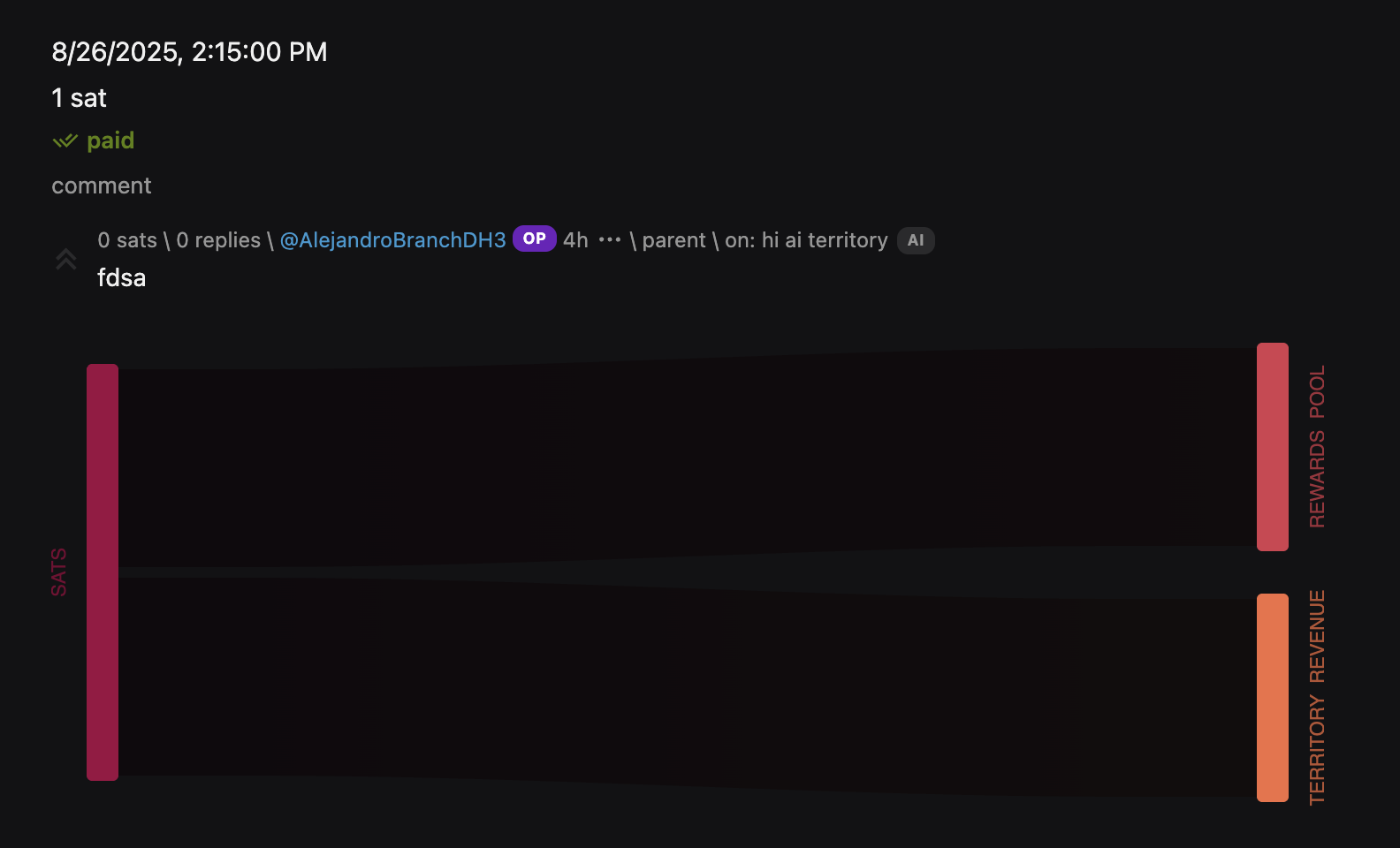Click the 'fdsa' comment text
Screen dimensions: 1400x848
(121, 278)
